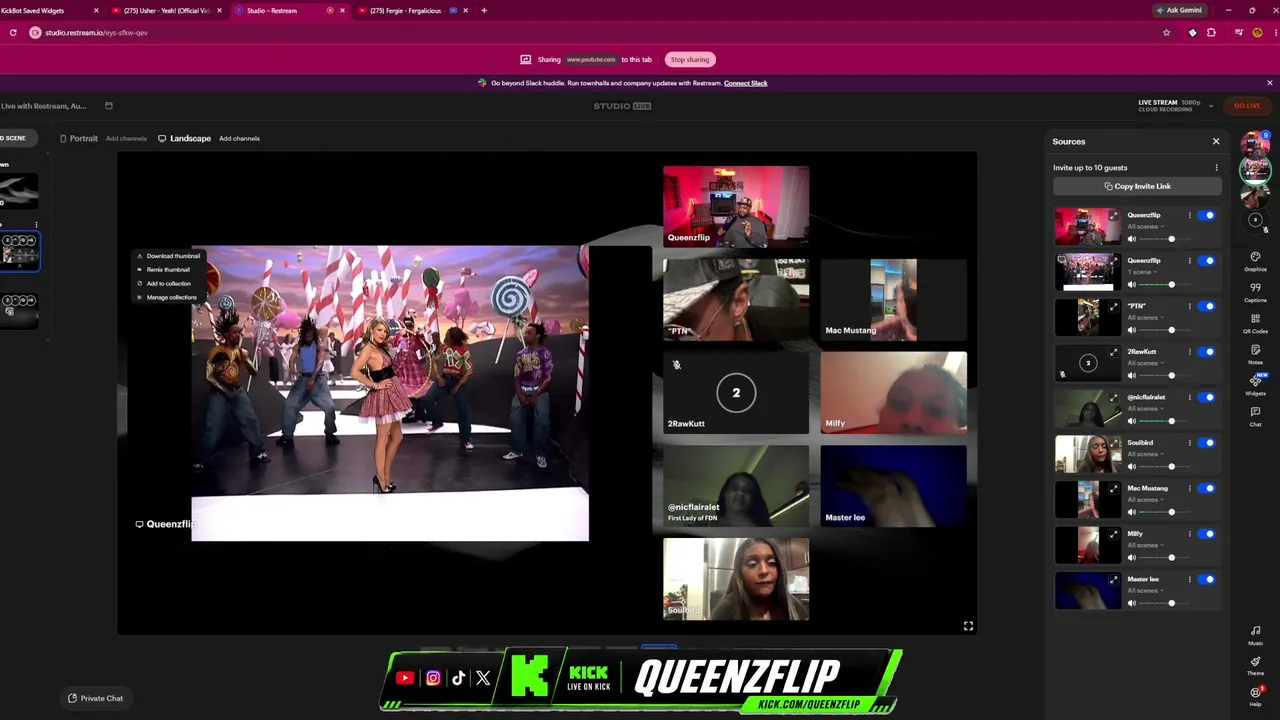Open the first Queenzflip source's All scenes dropdown
This screenshot has height=720, width=1280.
coord(1145,226)
